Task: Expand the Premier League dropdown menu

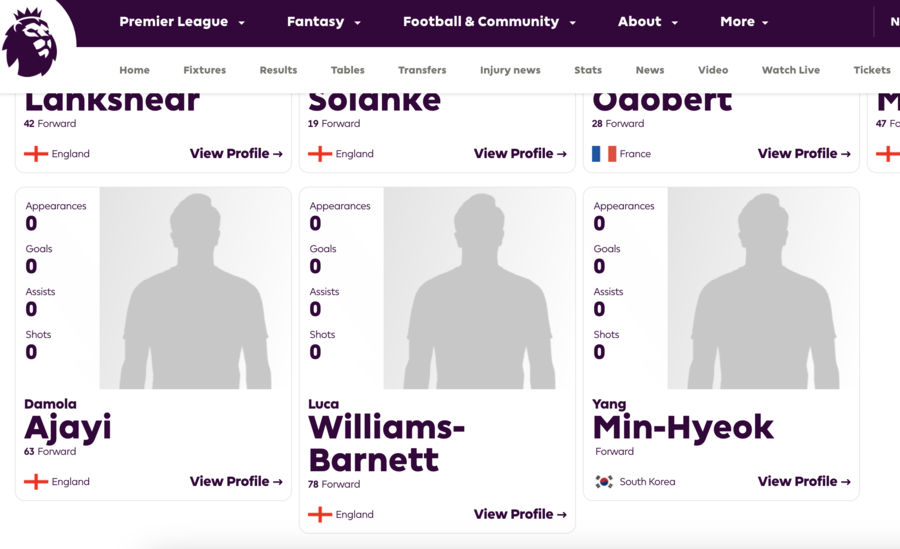Action: pos(182,22)
